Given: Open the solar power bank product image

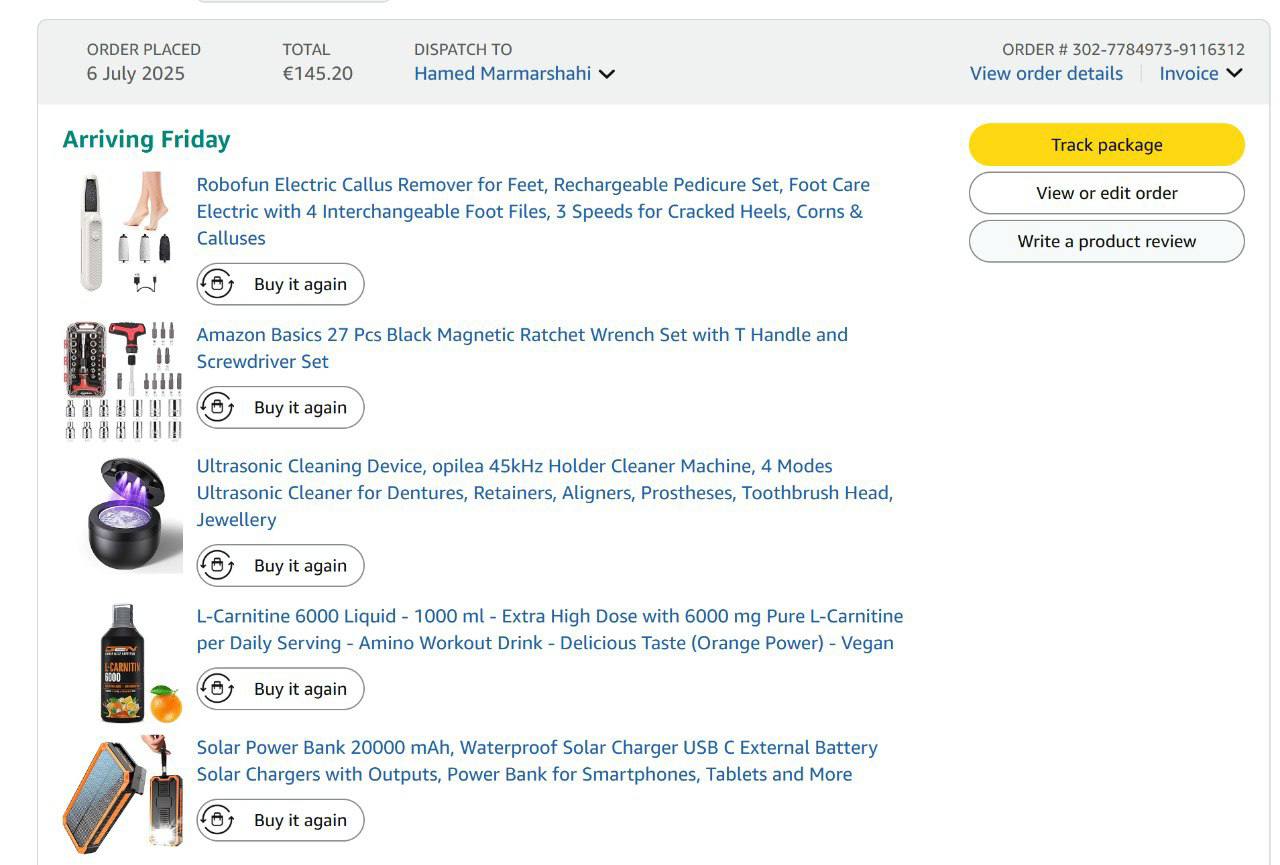Looking at the screenshot, I should 124,794.
